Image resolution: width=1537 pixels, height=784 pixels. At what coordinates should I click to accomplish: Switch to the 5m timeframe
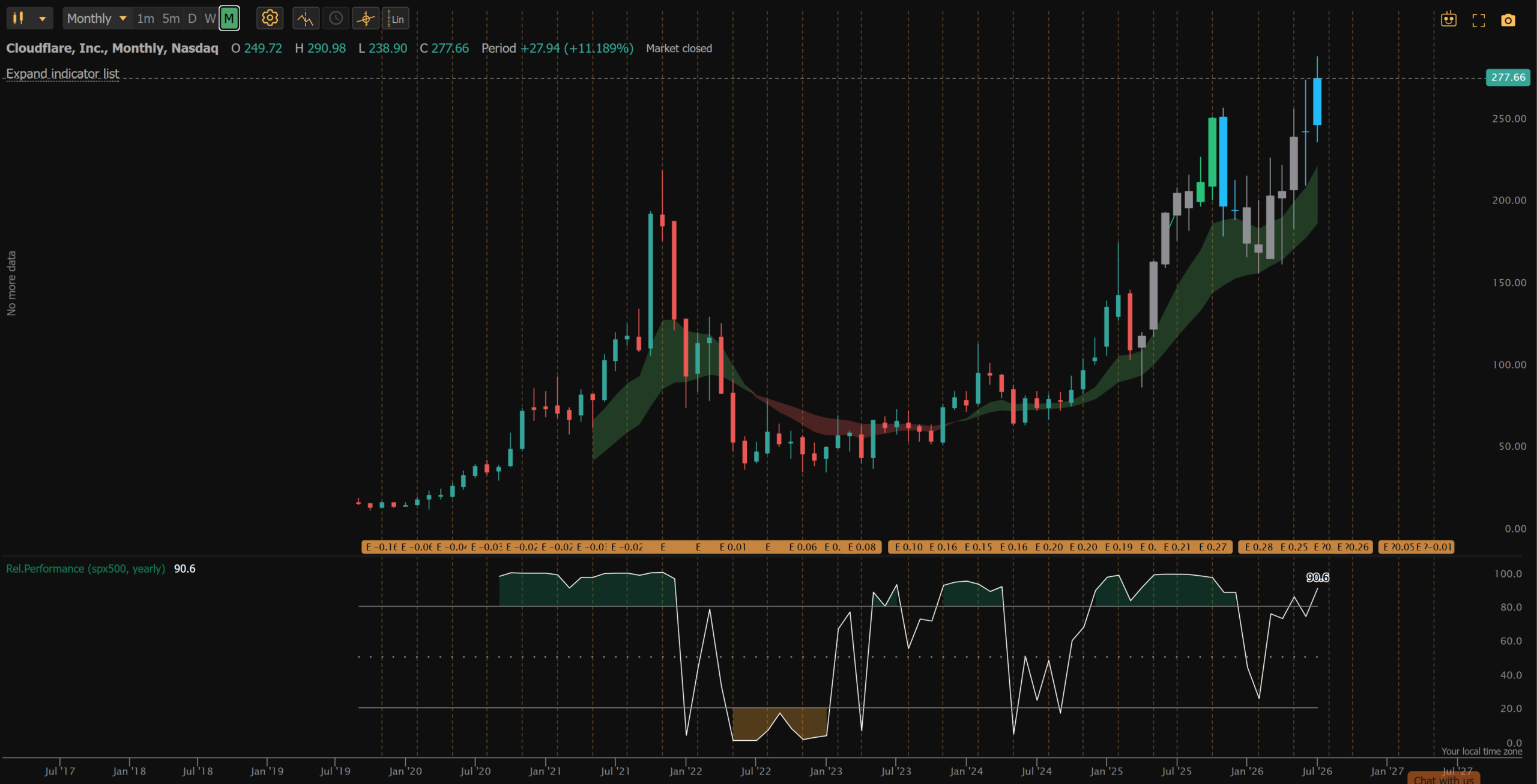point(171,19)
